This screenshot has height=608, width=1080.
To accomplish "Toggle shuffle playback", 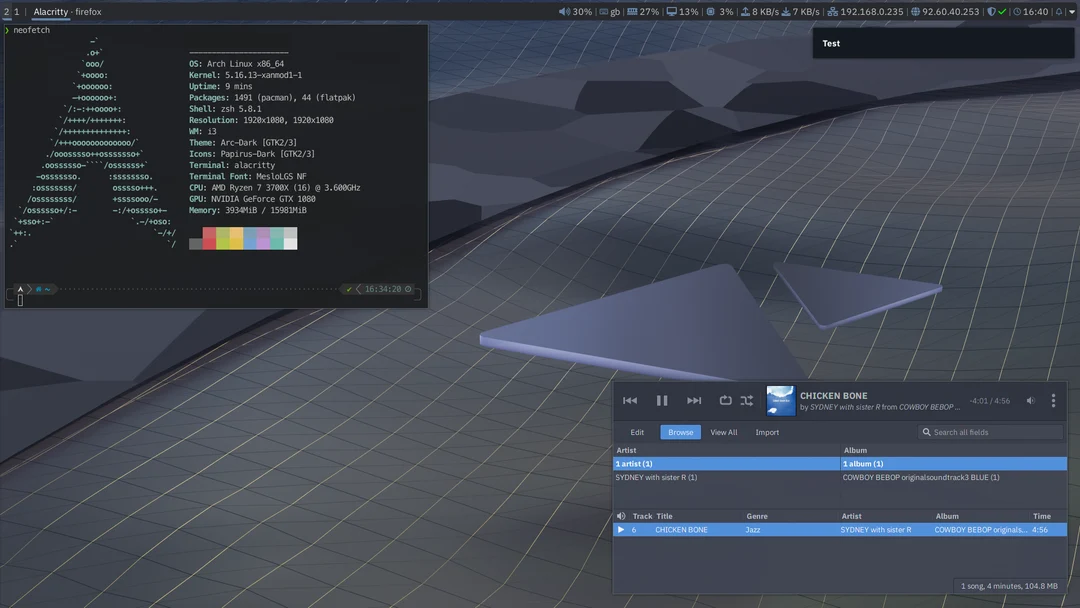I will pos(747,401).
